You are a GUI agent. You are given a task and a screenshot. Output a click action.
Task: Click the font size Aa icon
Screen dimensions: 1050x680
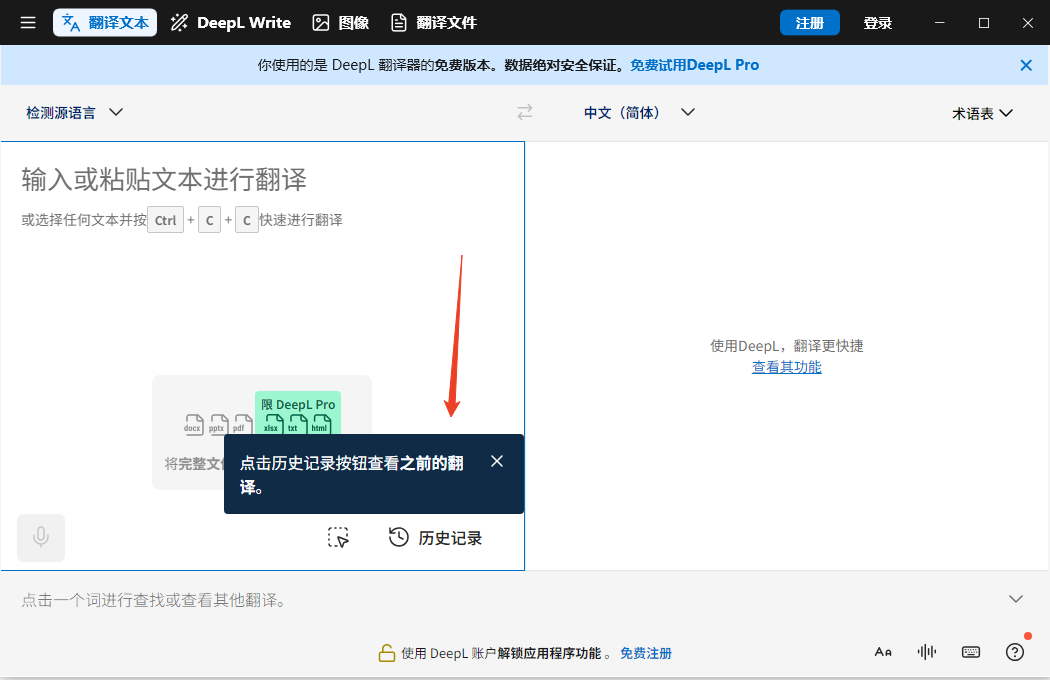tap(883, 652)
